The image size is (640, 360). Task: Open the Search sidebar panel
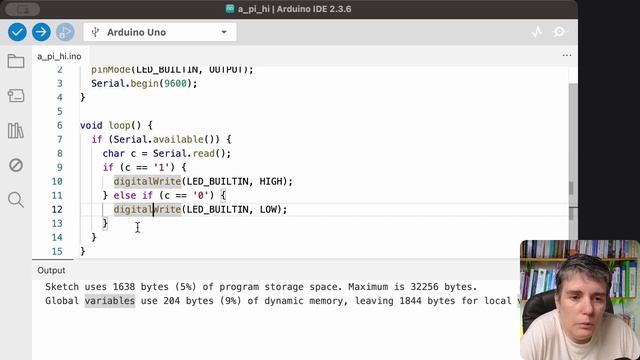click(16, 200)
